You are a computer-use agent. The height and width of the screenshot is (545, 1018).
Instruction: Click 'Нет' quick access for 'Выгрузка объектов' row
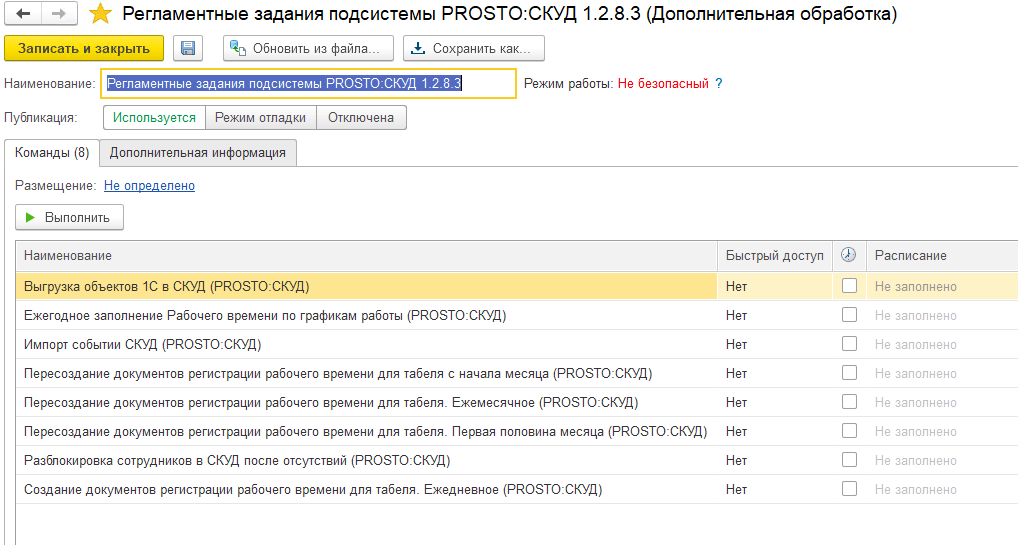(x=736, y=286)
